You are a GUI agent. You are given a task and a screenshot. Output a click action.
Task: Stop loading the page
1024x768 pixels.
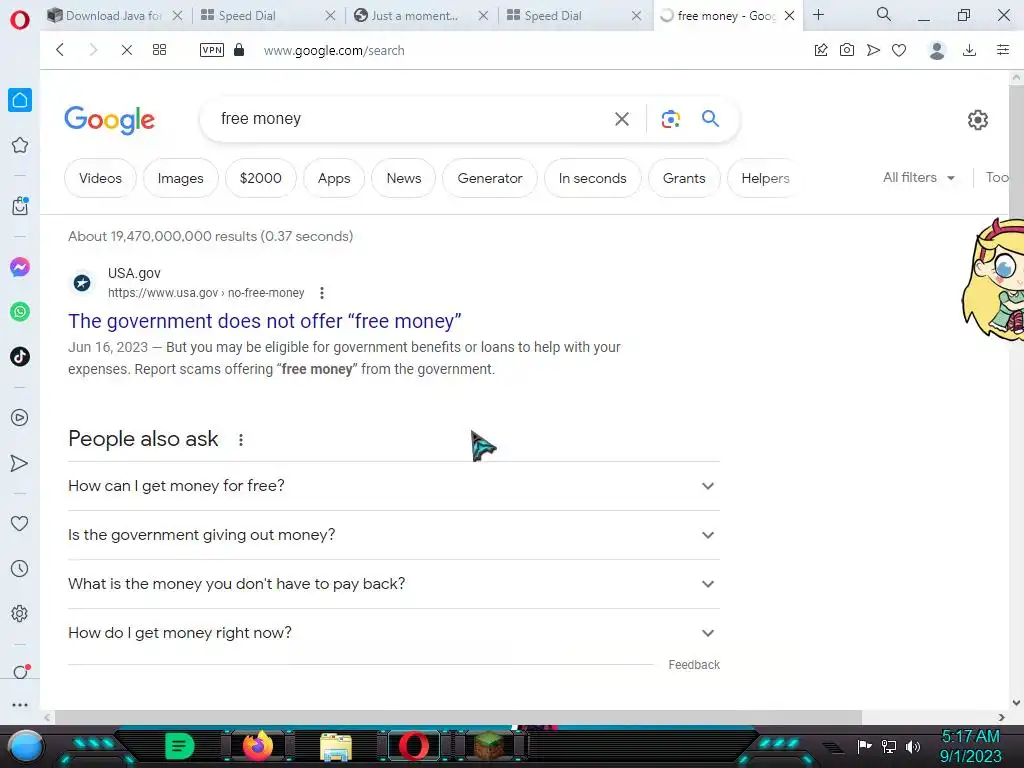coord(127,50)
